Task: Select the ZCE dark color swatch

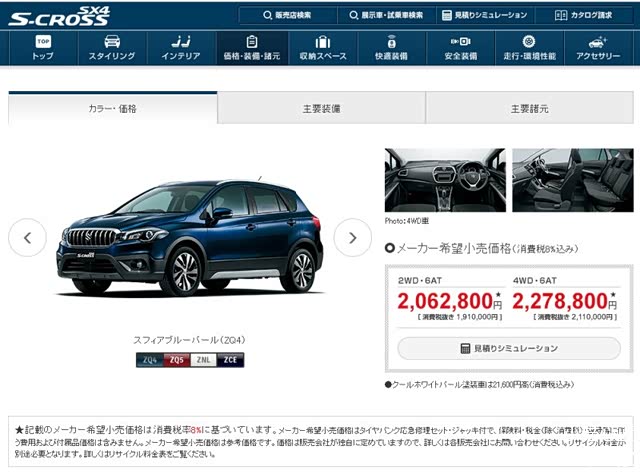Action: click(x=230, y=360)
